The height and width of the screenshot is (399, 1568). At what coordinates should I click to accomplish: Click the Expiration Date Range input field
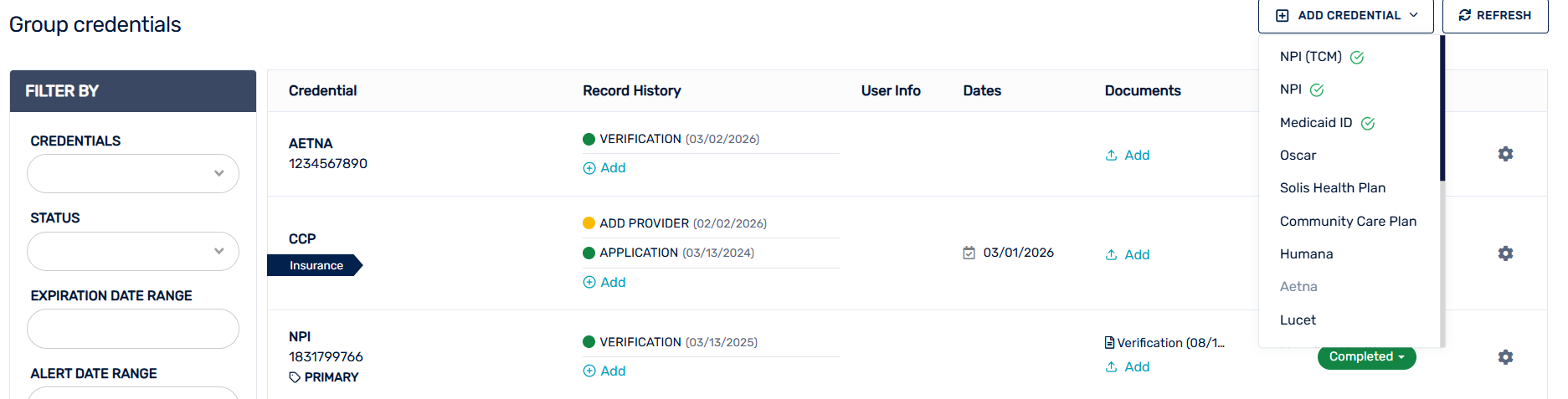[133, 329]
